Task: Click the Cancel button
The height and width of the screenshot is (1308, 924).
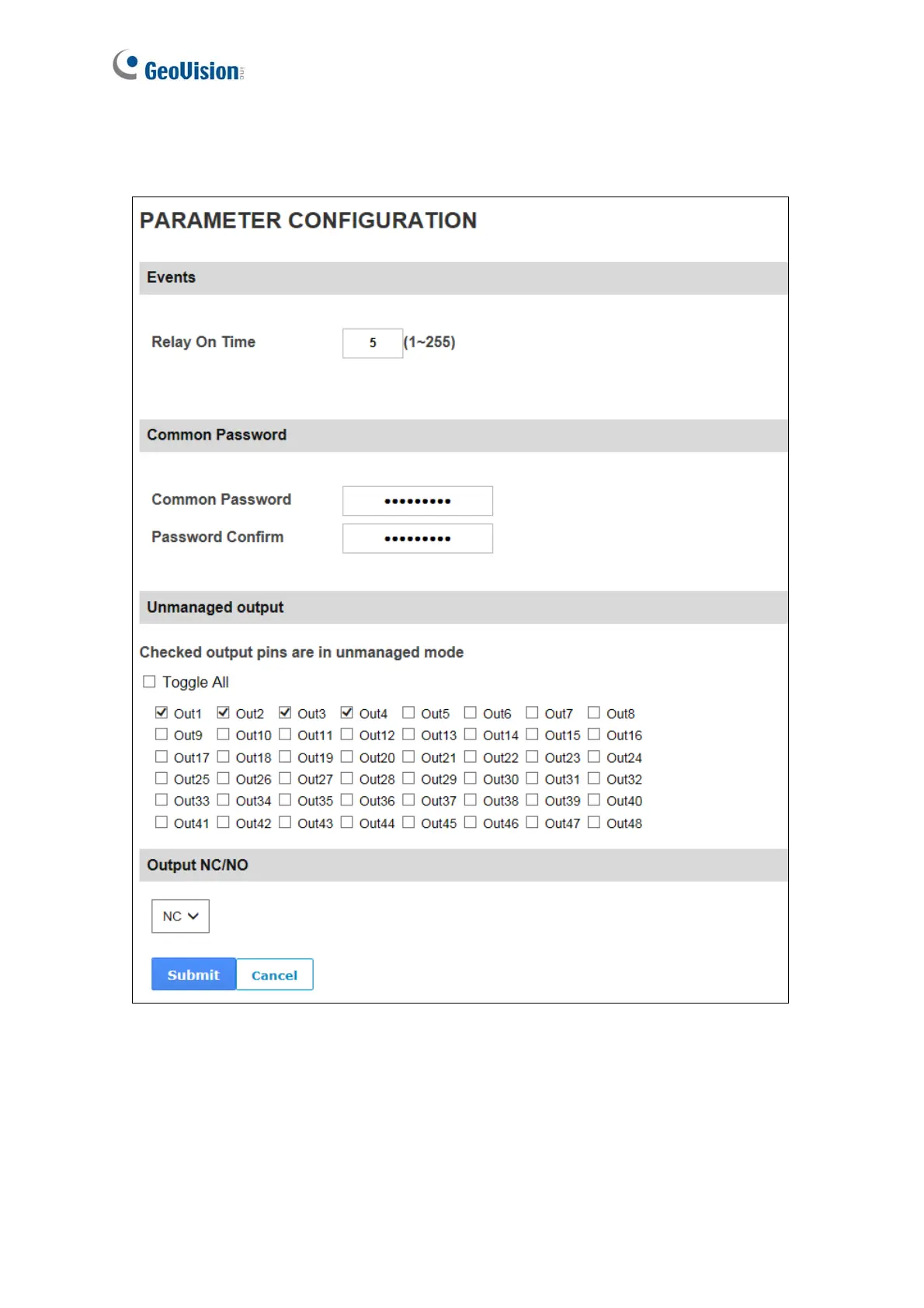Action: (x=275, y=975)
